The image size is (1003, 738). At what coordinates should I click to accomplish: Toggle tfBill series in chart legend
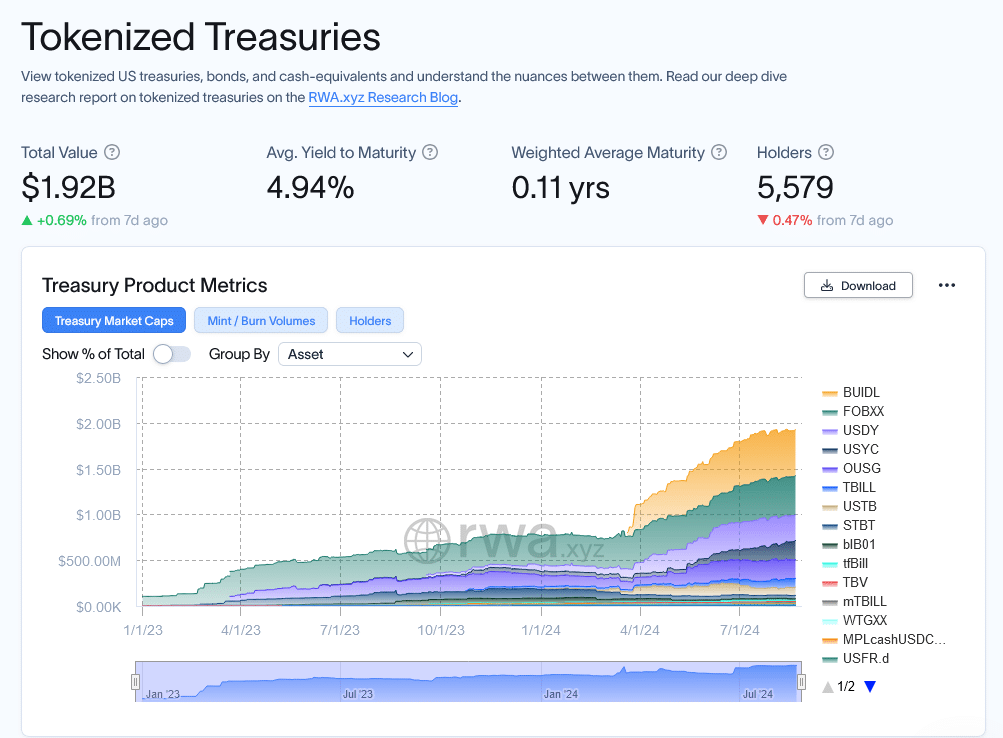(846, 563)
